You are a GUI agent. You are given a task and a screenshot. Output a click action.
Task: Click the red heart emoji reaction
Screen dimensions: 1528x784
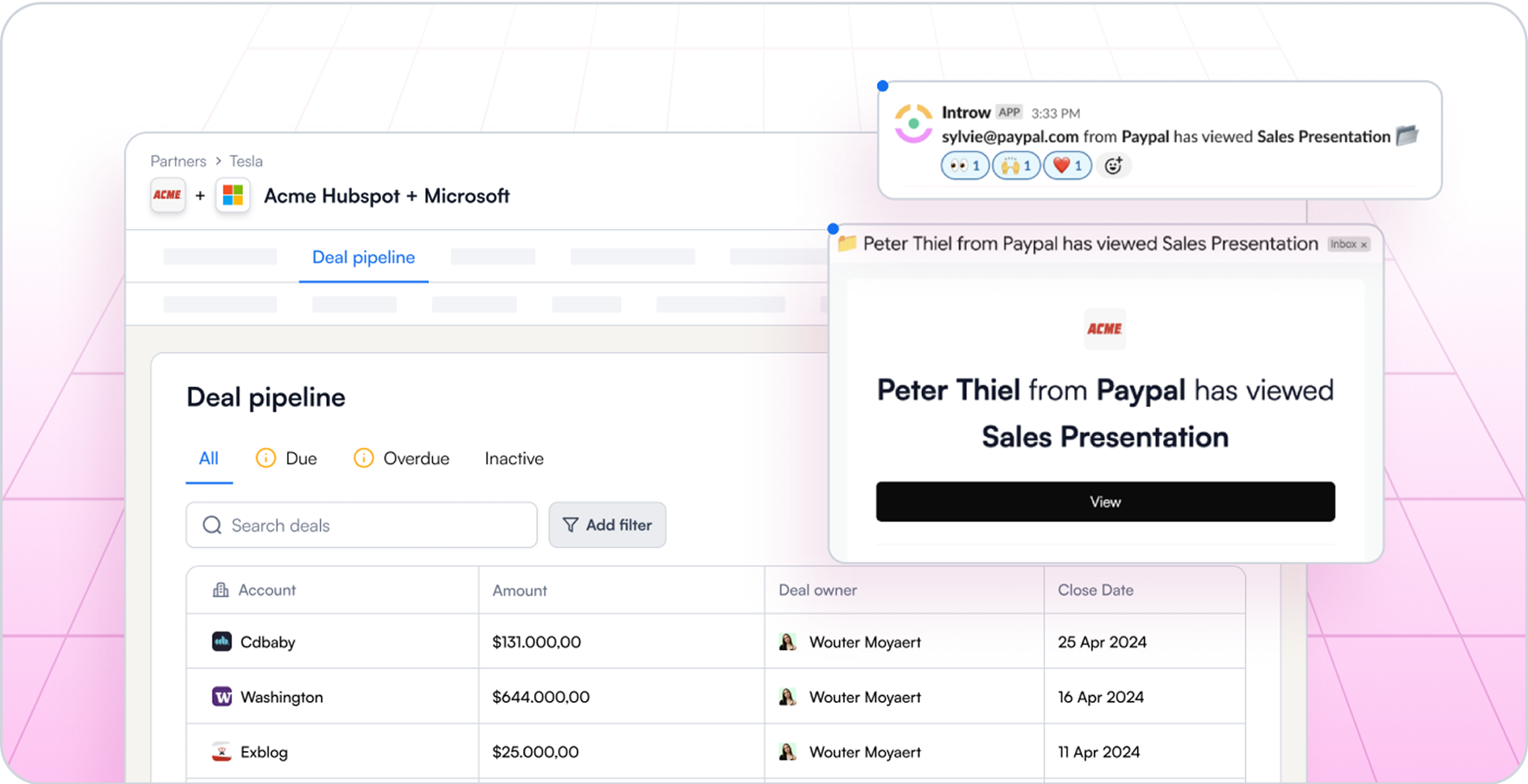click(1067, 165)
